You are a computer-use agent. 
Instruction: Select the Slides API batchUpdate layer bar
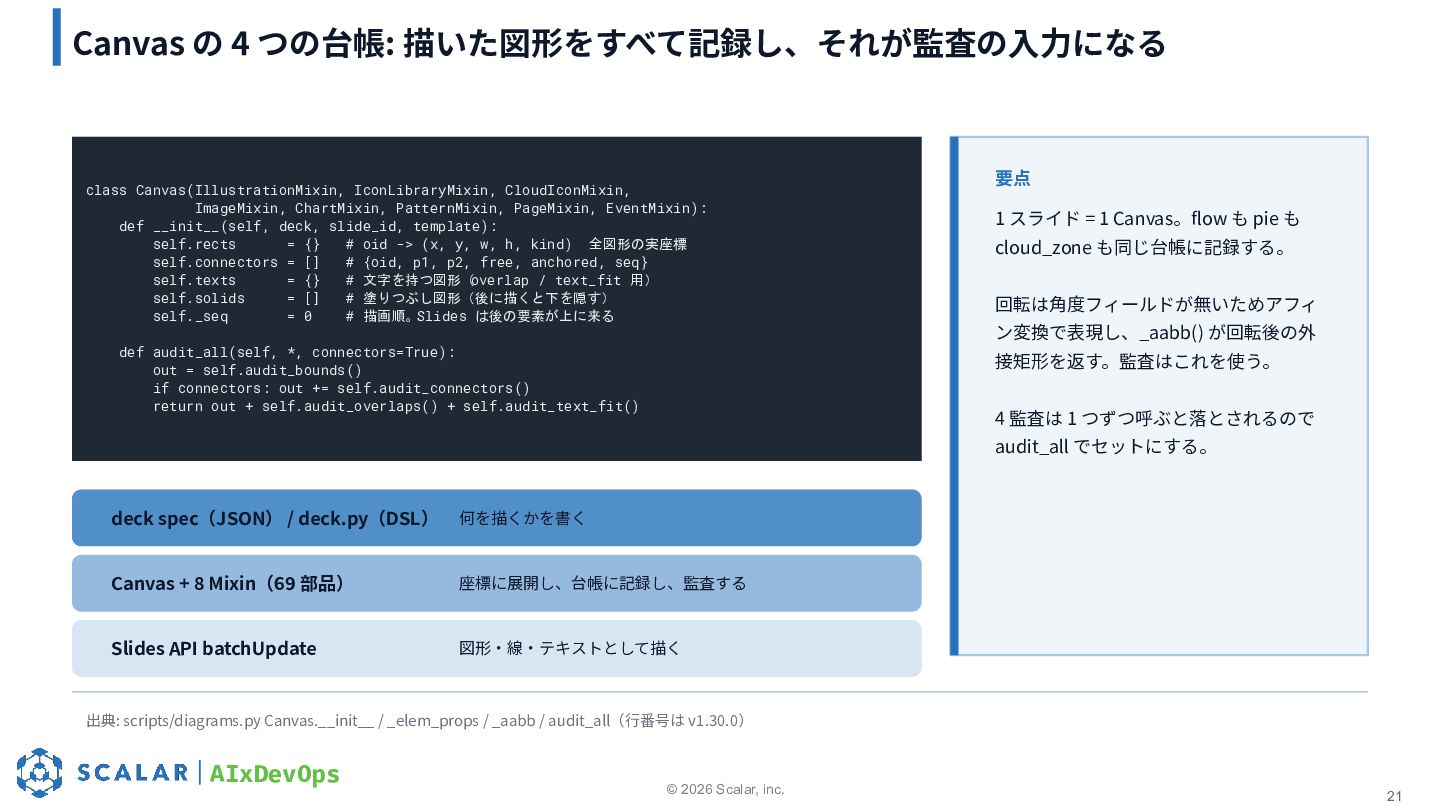pos(496,648)
